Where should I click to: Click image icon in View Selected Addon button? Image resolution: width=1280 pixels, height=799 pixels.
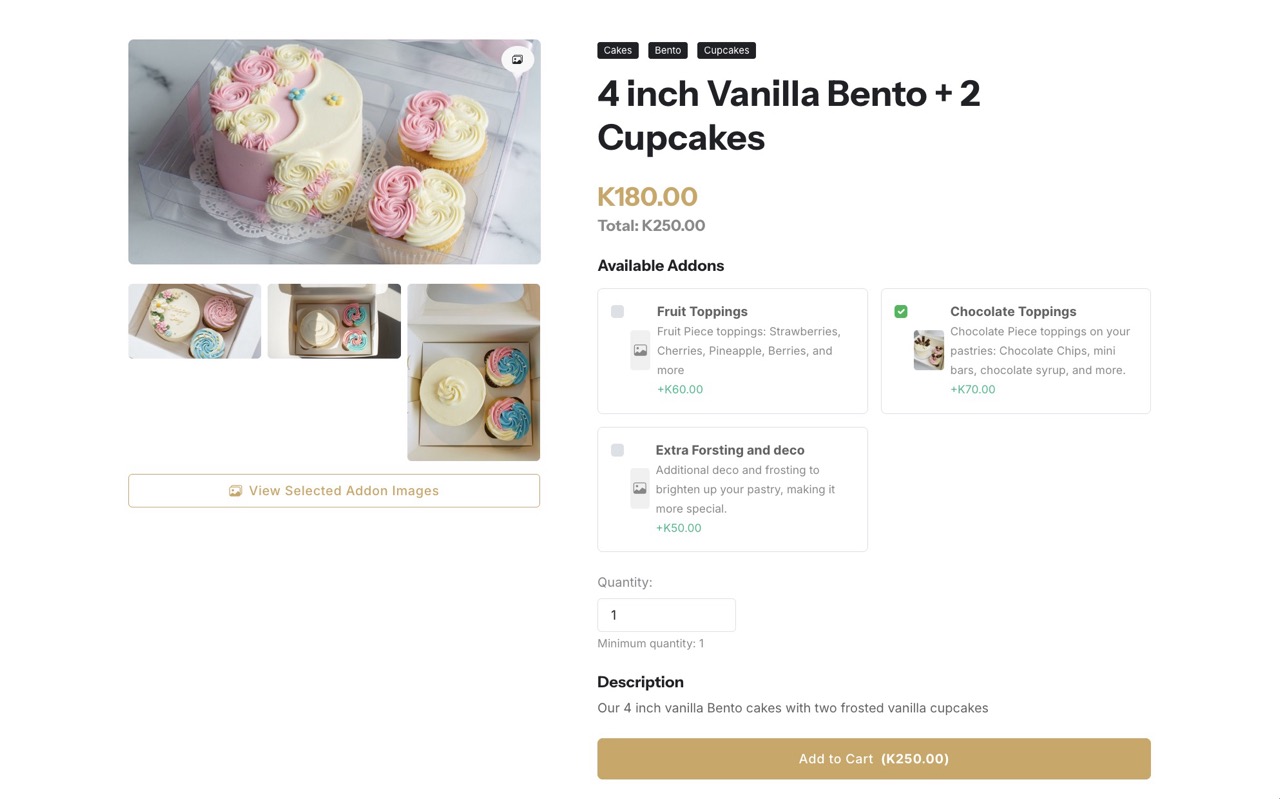[235, 491]
